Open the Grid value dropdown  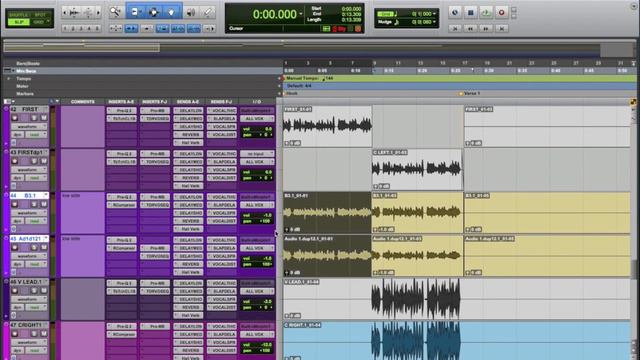(x=434, y=14)
